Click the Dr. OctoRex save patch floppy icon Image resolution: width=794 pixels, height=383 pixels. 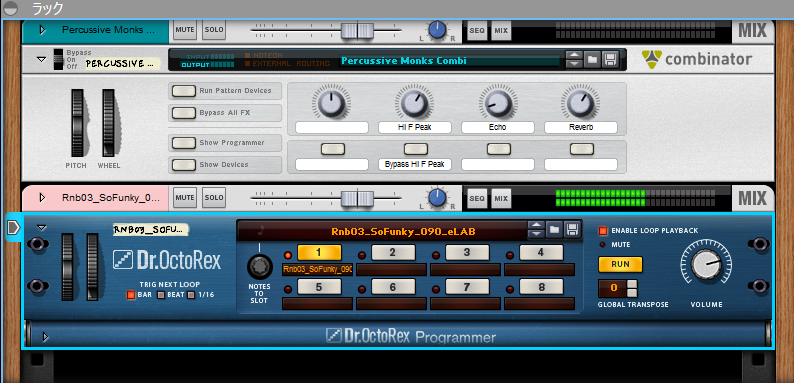572,229
